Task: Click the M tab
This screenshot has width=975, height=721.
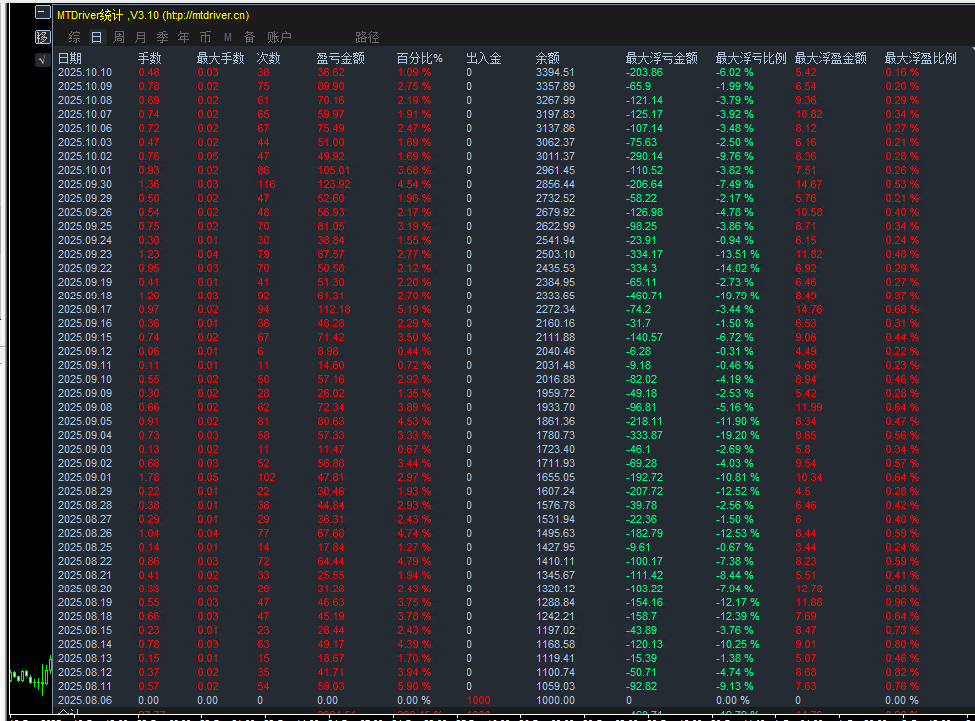Action: point(227,37)
